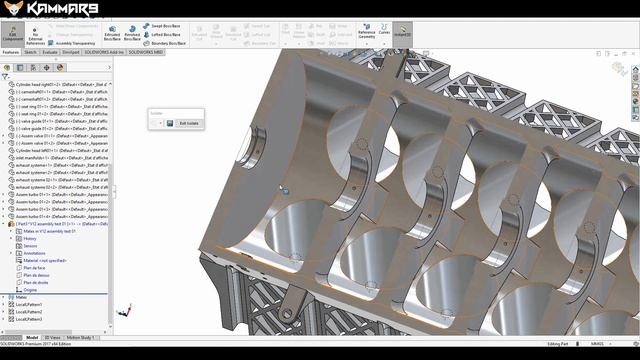Open the Motion Study 1 tab

pos(80,338)
